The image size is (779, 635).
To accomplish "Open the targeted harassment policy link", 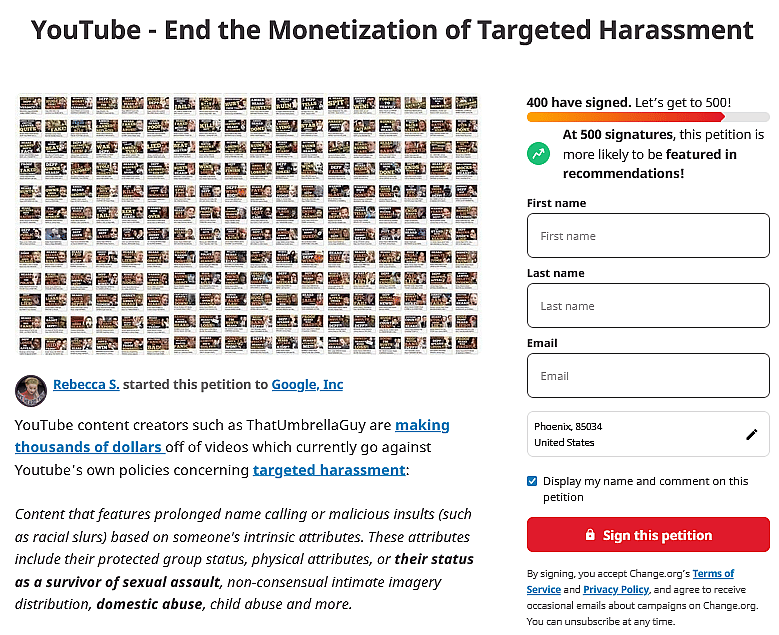I will [x=329, y=469].
